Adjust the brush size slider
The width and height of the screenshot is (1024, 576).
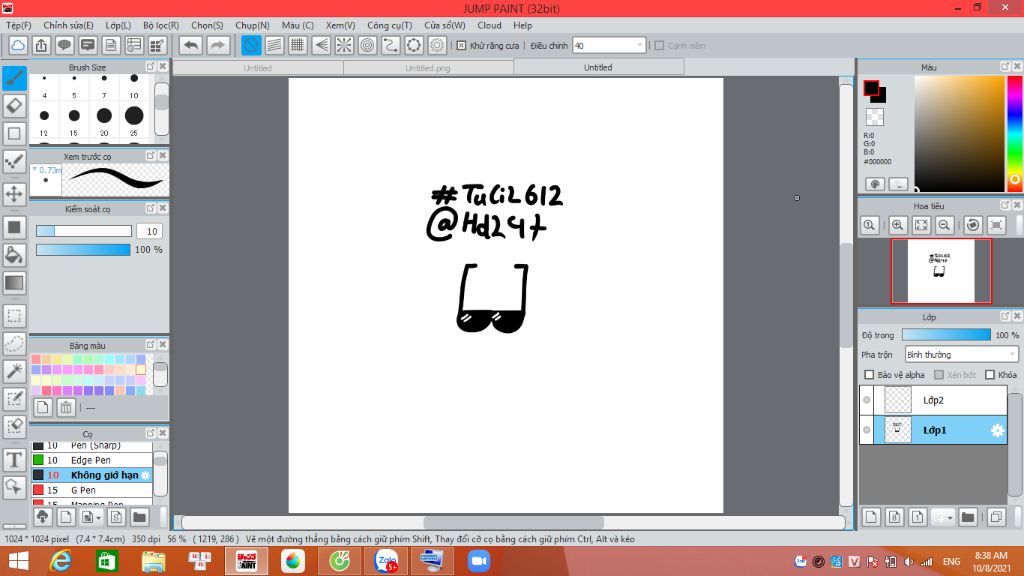[84, 231]
